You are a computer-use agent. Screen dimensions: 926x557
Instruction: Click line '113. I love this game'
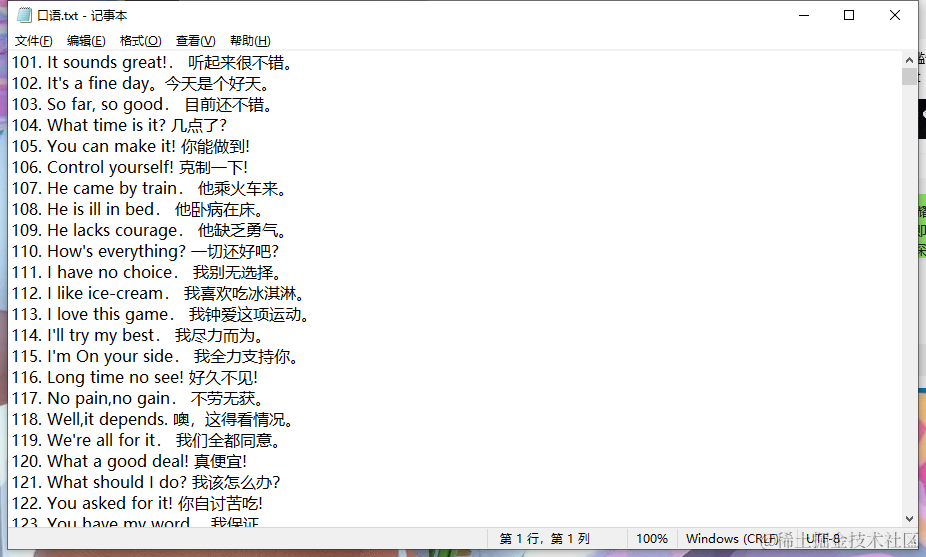(x=162, y=314)
